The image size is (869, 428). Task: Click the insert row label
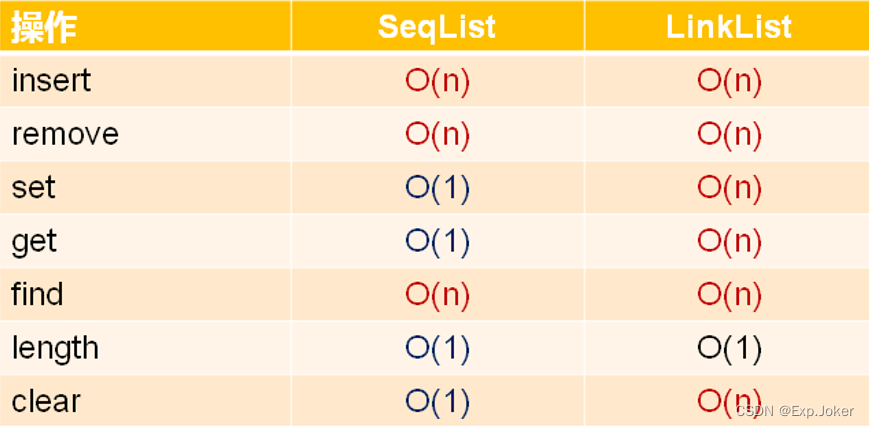coord(51,81)
